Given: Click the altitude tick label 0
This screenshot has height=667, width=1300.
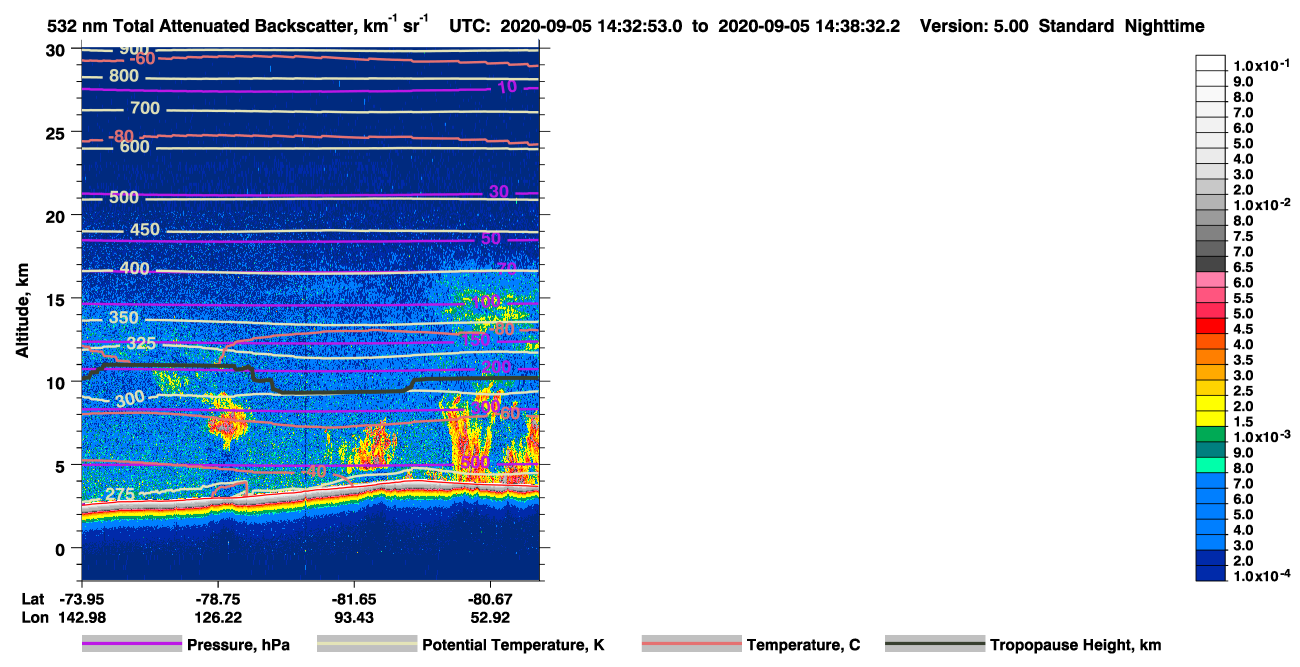Looking at the screenshot, I should (61, 548).
